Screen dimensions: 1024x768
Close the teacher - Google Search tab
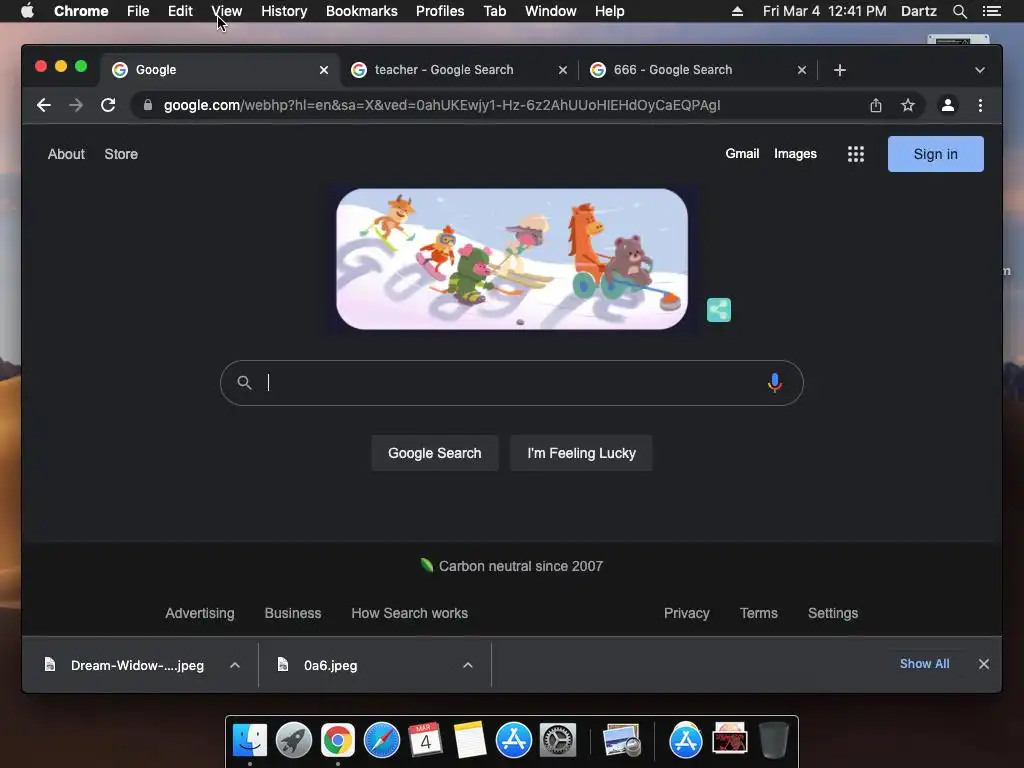tap(563, 70)
